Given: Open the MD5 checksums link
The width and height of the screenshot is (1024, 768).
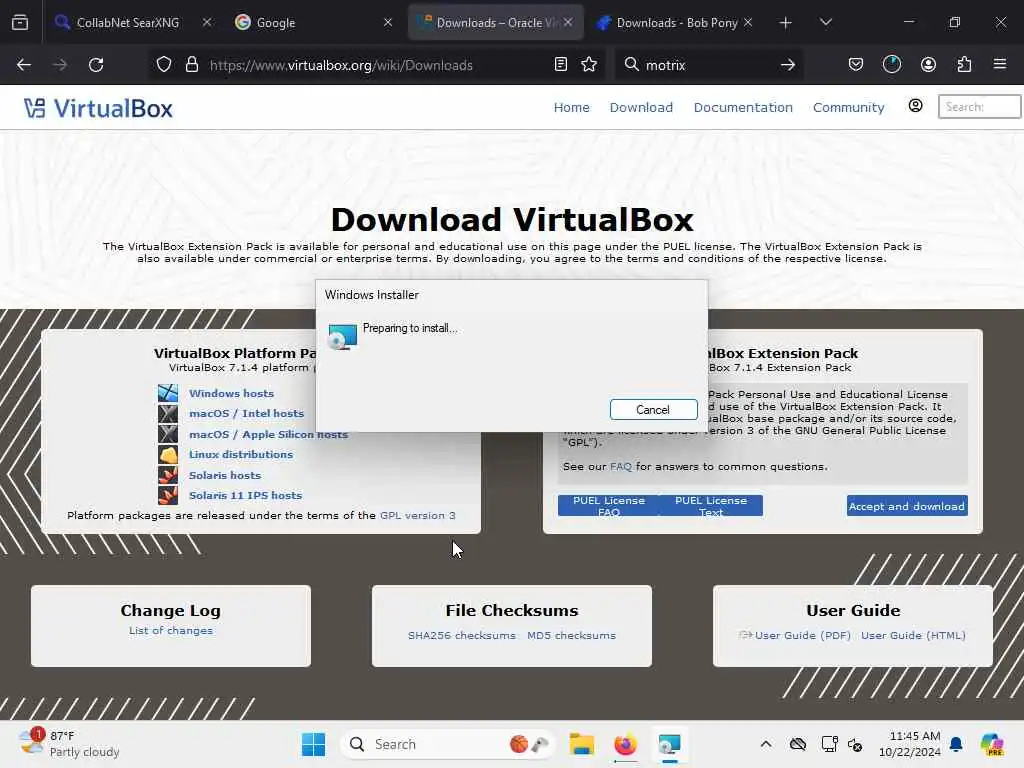Looking at the screenshot, I should (x=571, y=635).
